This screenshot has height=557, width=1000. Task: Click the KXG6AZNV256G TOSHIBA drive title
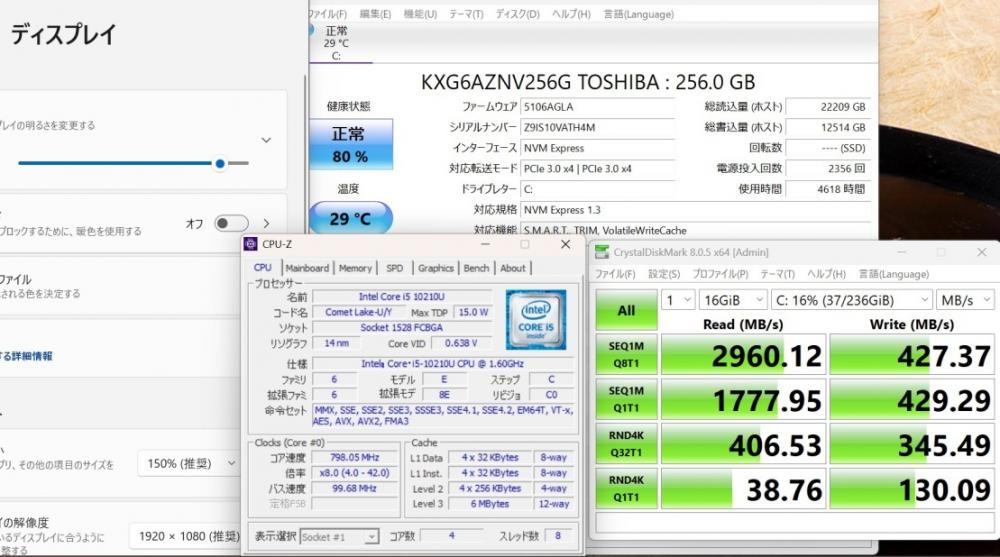coord(587,82)
